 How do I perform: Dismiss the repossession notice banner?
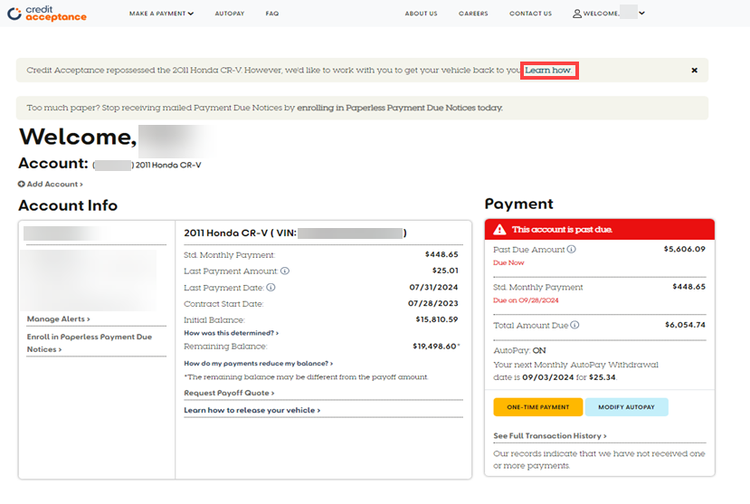694,70
